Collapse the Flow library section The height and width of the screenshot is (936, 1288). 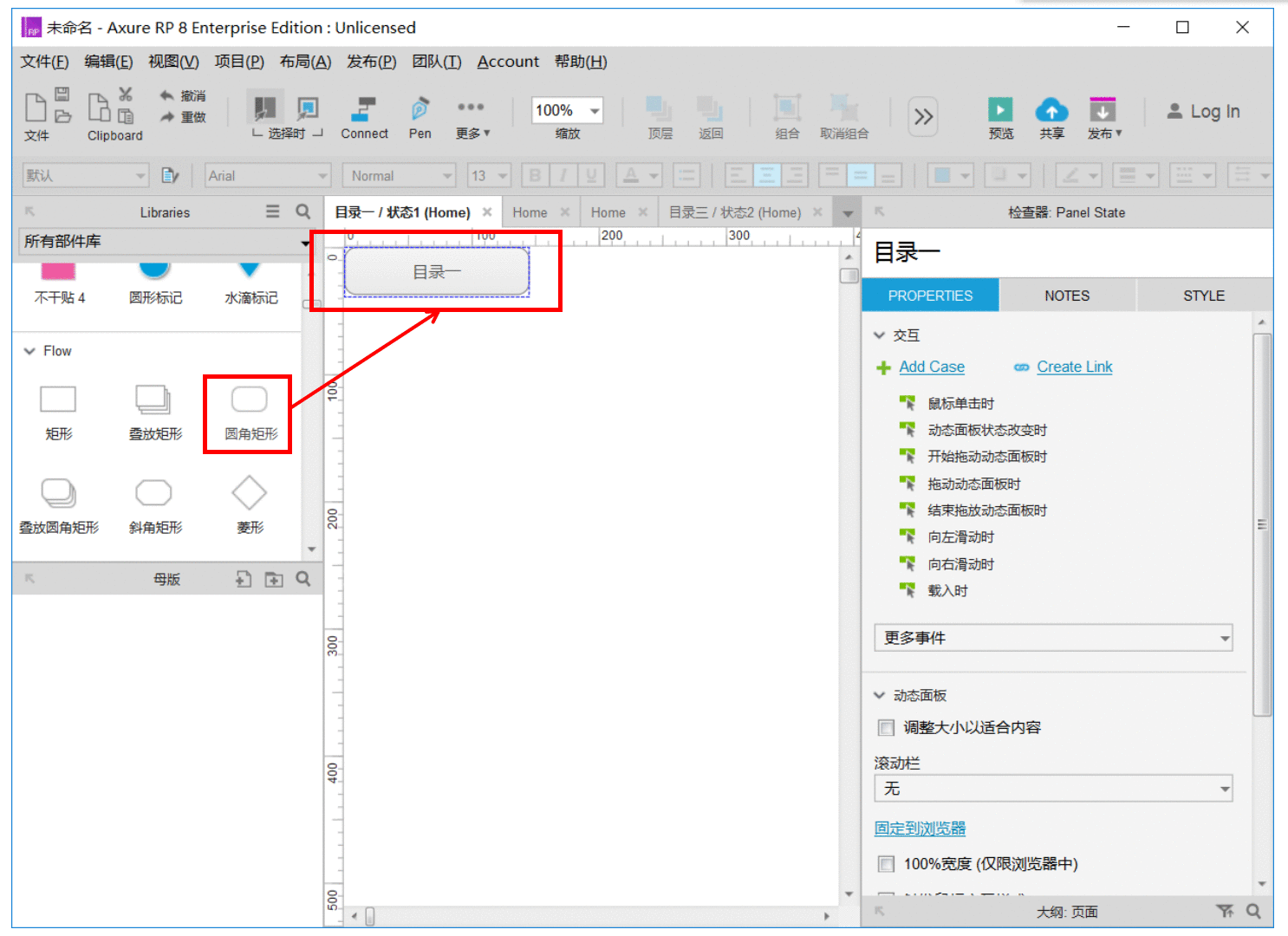point(29,351)
